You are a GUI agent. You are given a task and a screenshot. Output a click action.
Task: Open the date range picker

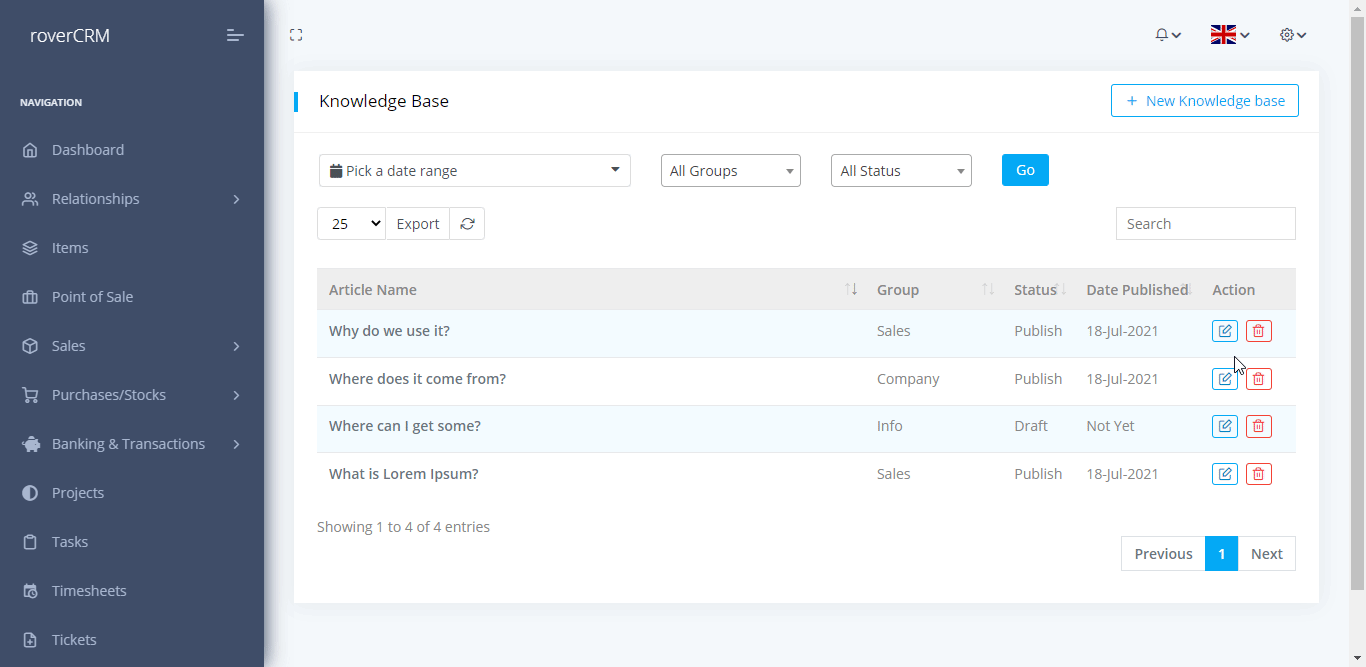click(x=474, y=171)
